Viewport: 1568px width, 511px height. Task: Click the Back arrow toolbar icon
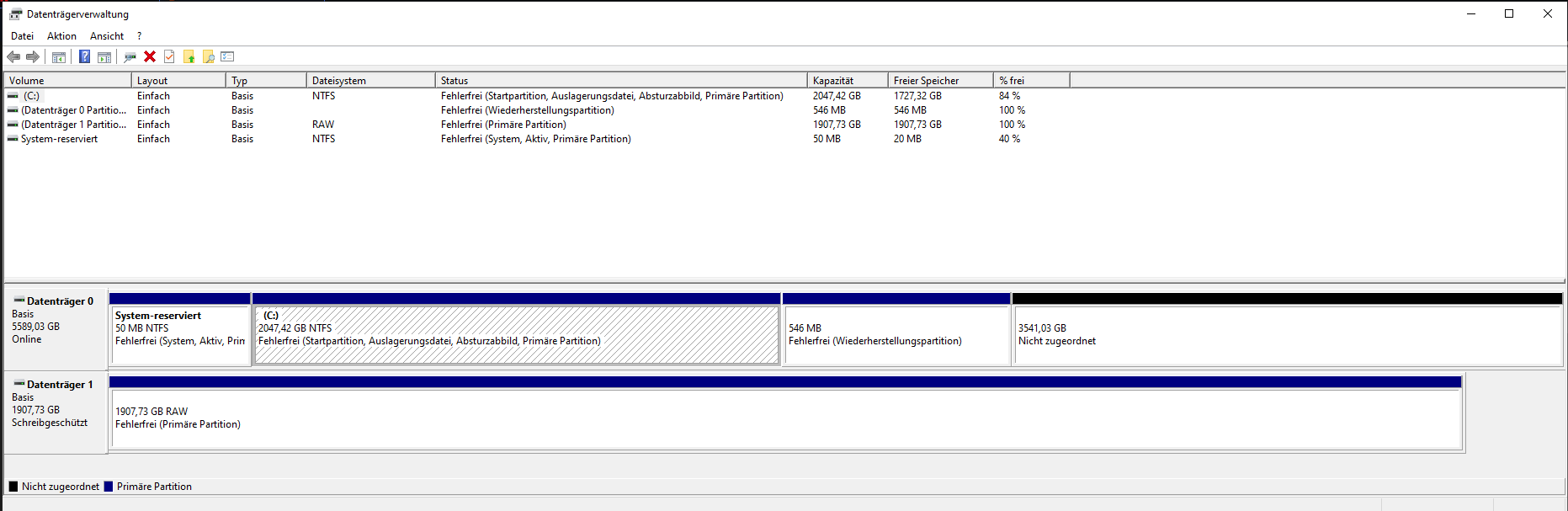point(13,57)
